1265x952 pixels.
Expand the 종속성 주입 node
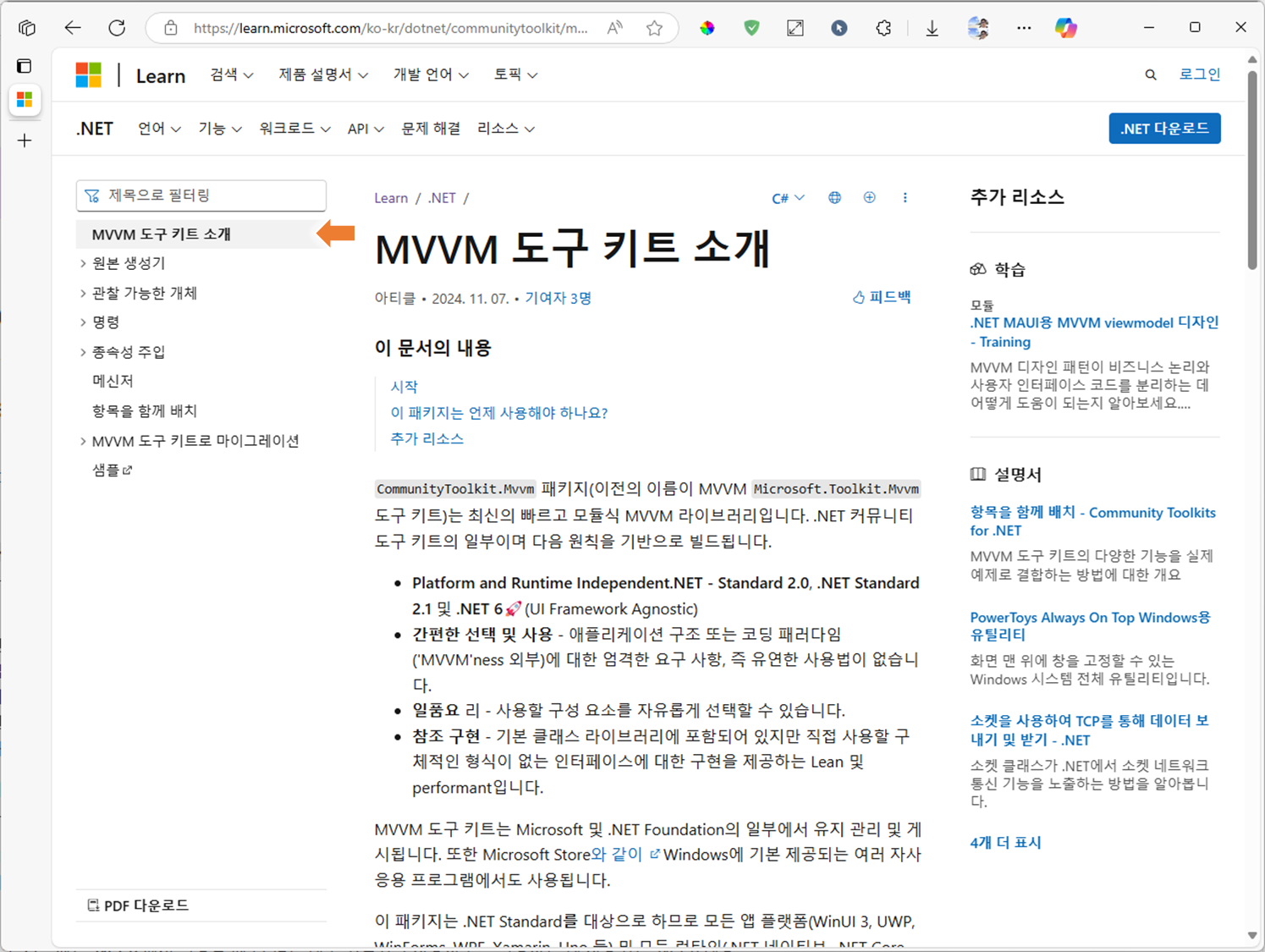[x=83, y=352]
